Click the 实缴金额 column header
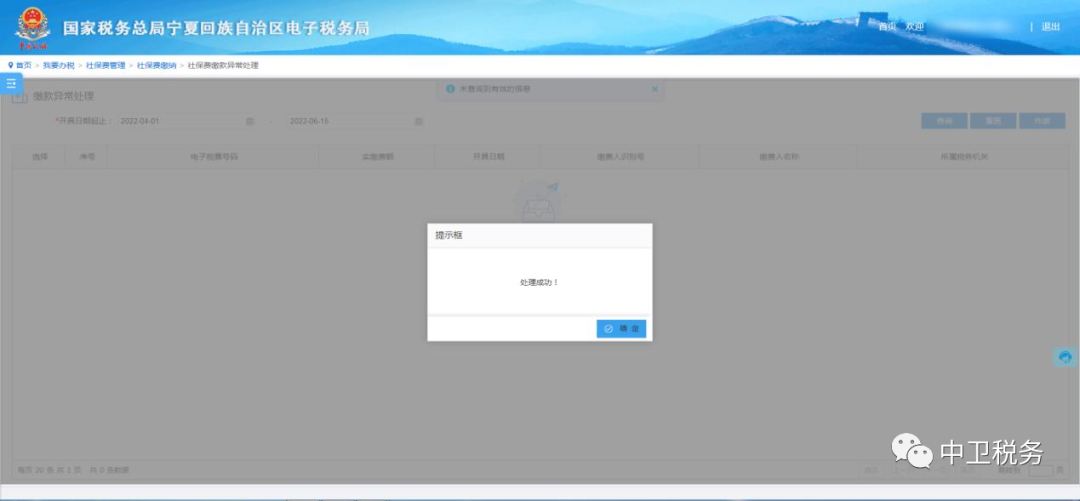The width and height of the screenshot is (1080, 501). pyautogui.click(x=377, y=157)
